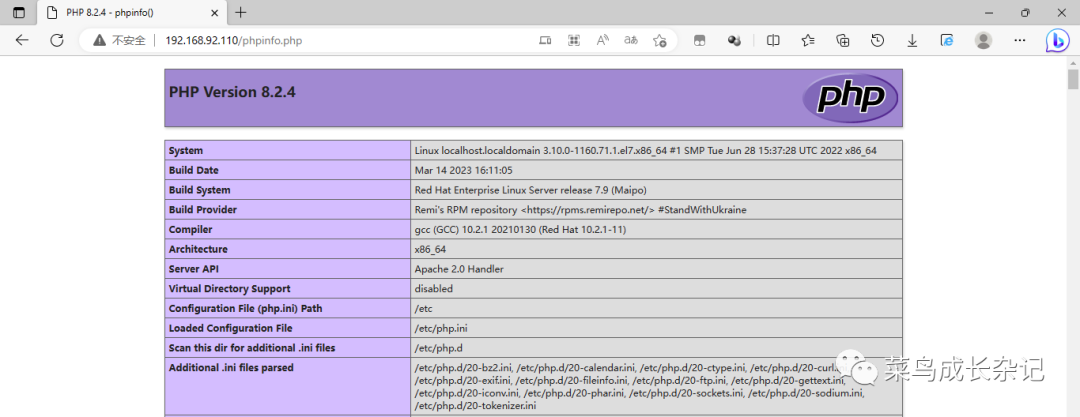The height and width of the screenshot is (417, 1080).
Task: Select the PHP 8.2.4 - phpinfo() tab
Action: 131,12
